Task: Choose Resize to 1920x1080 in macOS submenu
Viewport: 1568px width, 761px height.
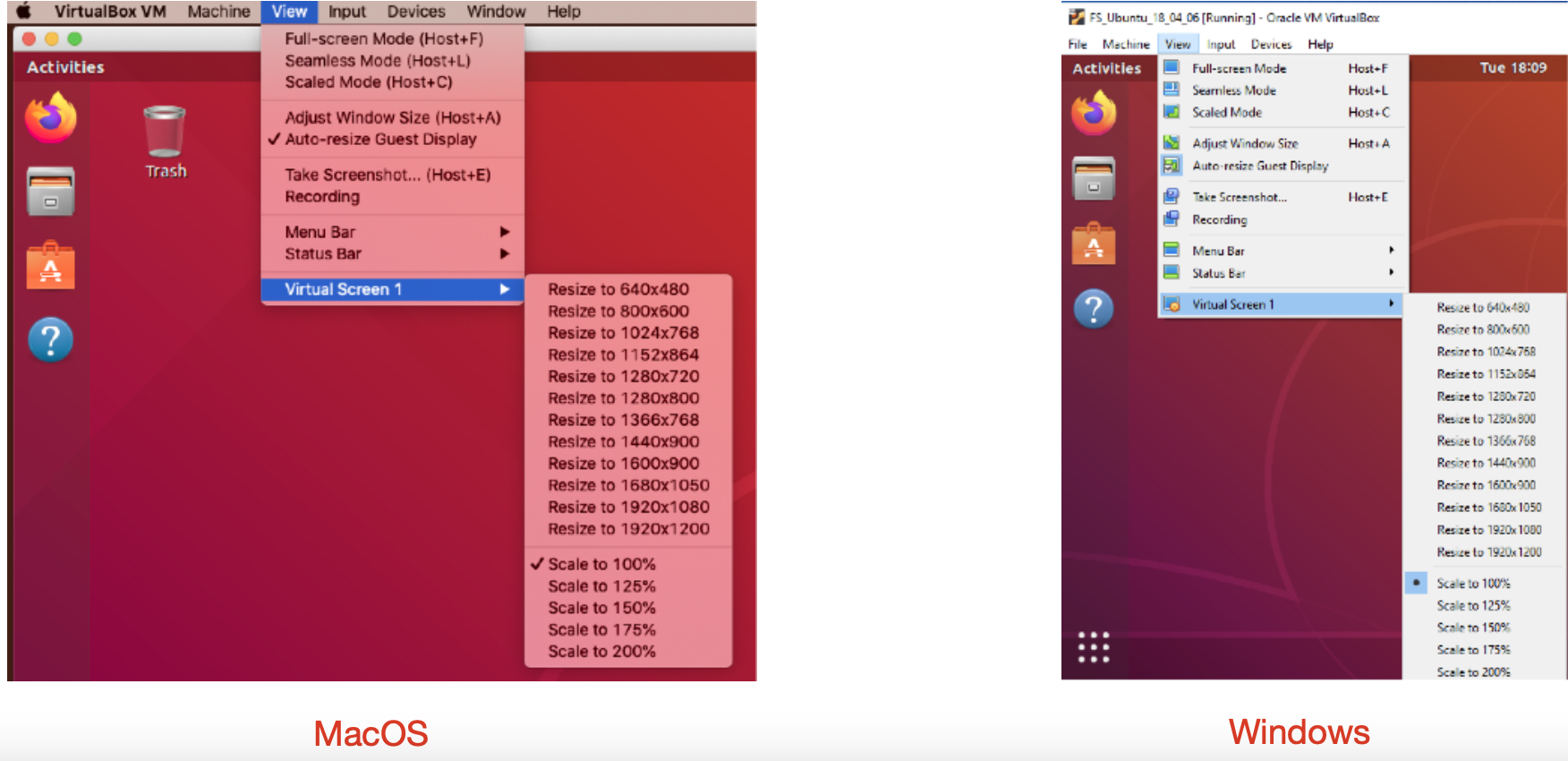Action: coord(628,507)
